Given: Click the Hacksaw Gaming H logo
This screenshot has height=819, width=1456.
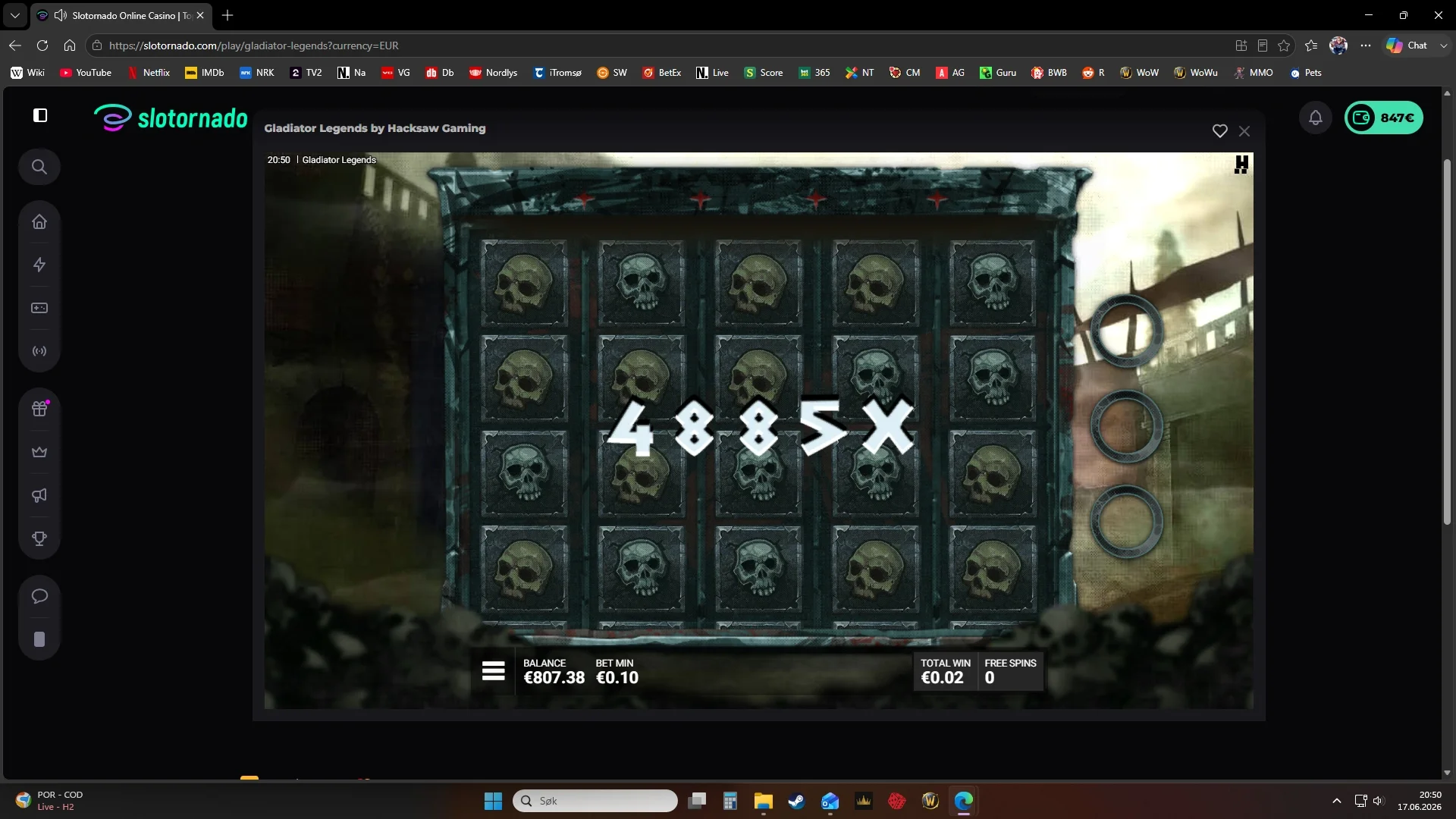Looking at the screenshot, I should (1241, 165).
